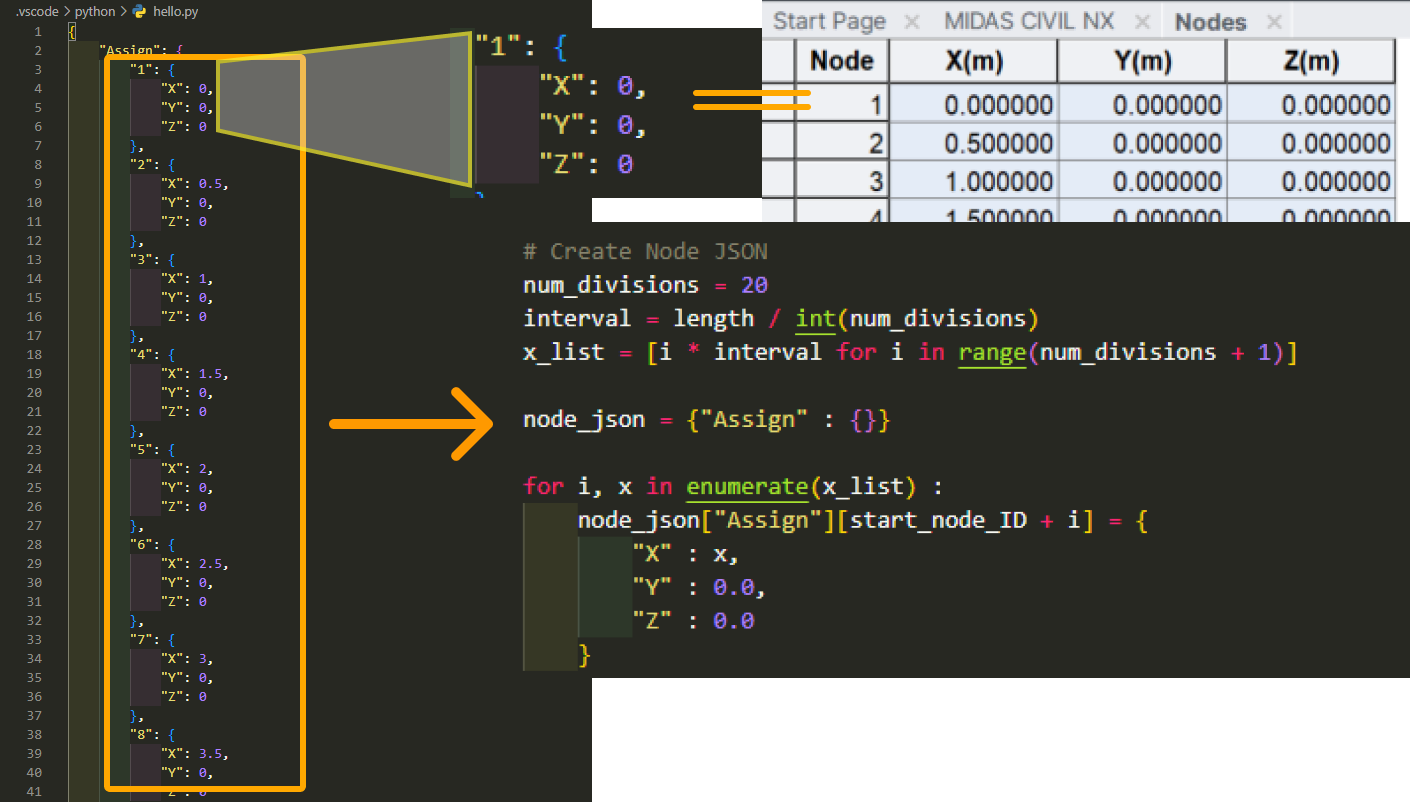1410x802 pixels.
Task: Switch to the Start Page tab
Action: click(x=829, y=21)
